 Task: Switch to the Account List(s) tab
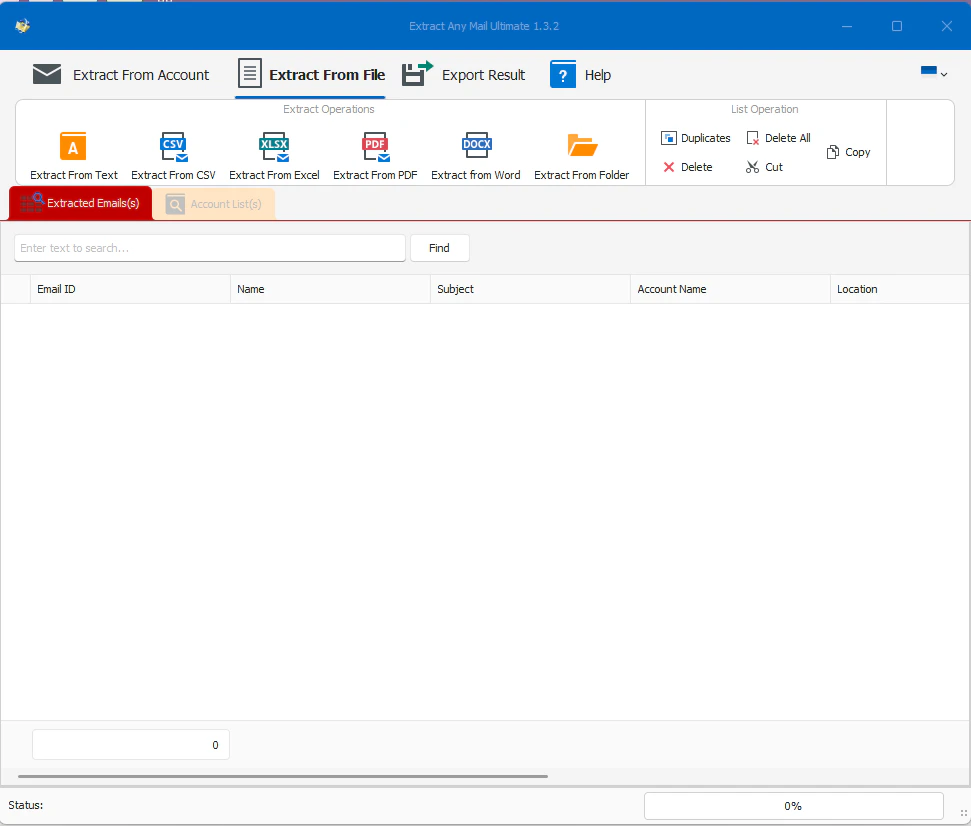[x=214, y=204]
